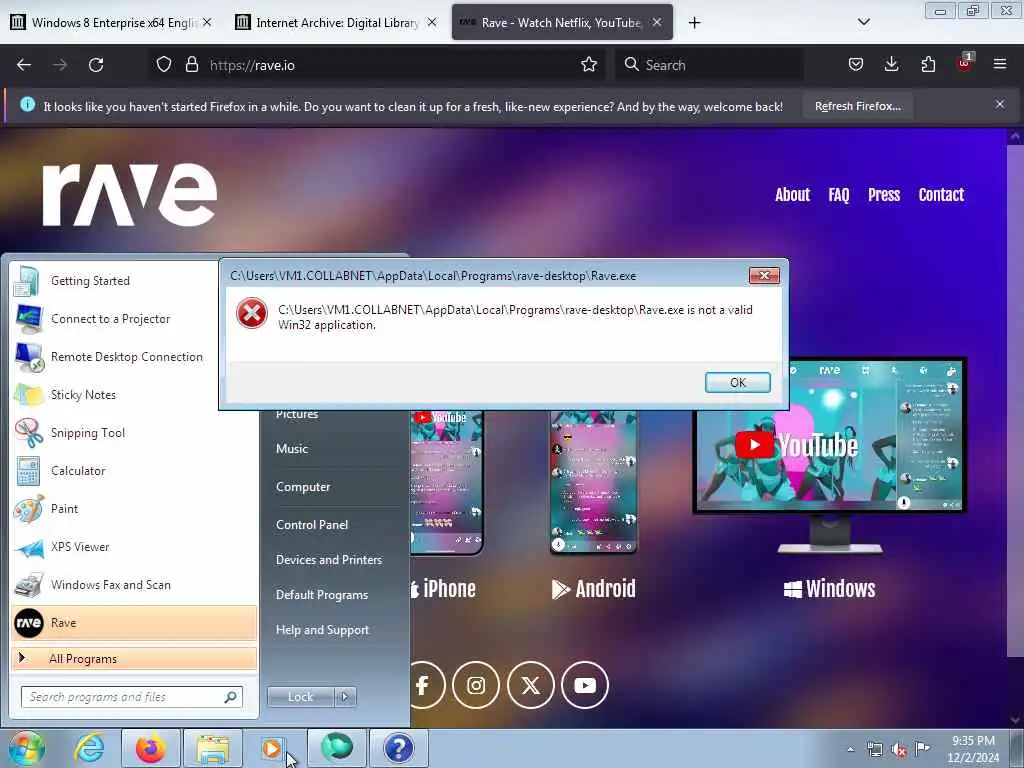The height and width of the screenshot is (768, 1024).
Task: Click the Windows Start orb button
Action: click(26, 748)
